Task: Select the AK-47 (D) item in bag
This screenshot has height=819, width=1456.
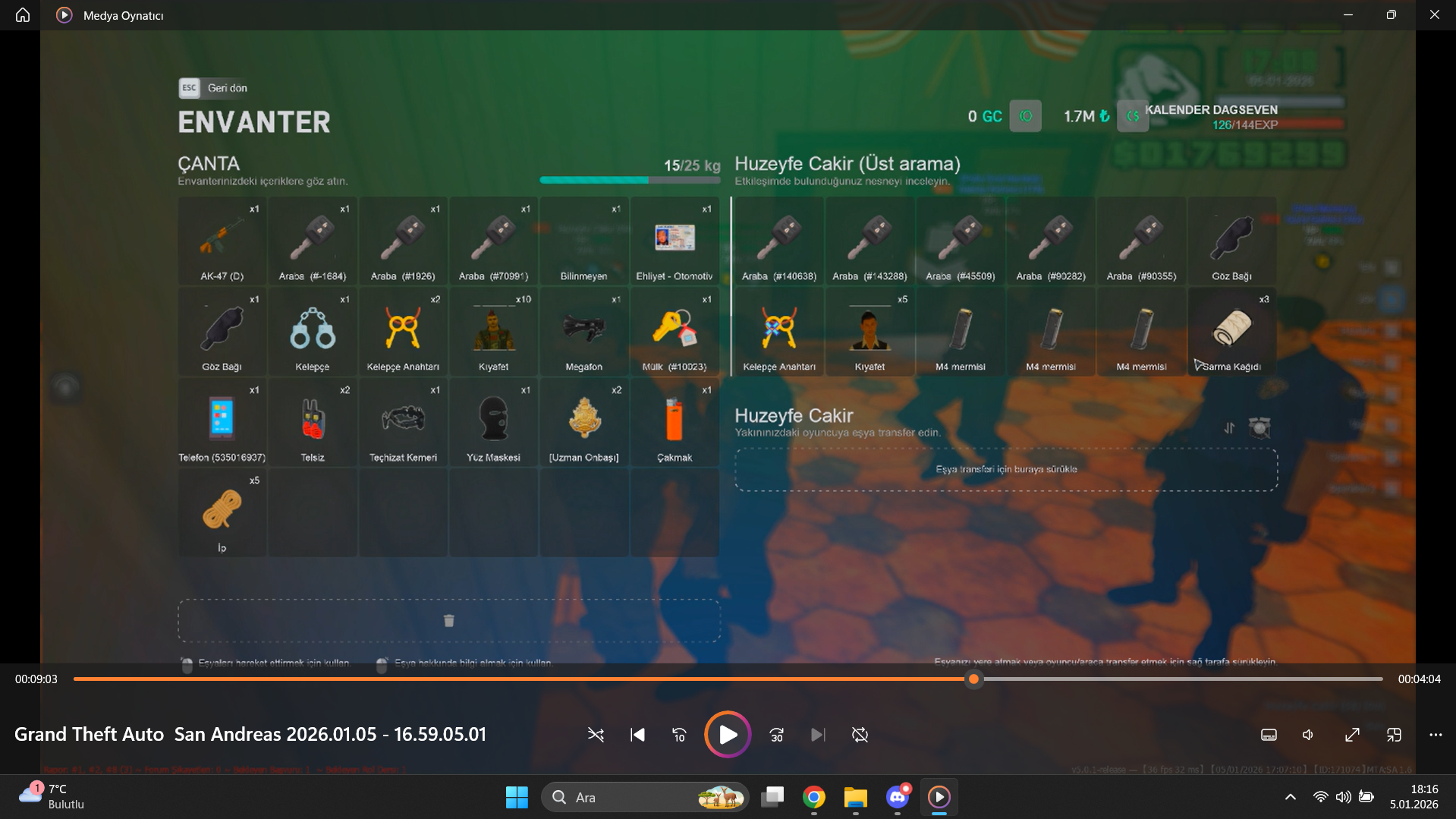Action: [x=222, y=241]
